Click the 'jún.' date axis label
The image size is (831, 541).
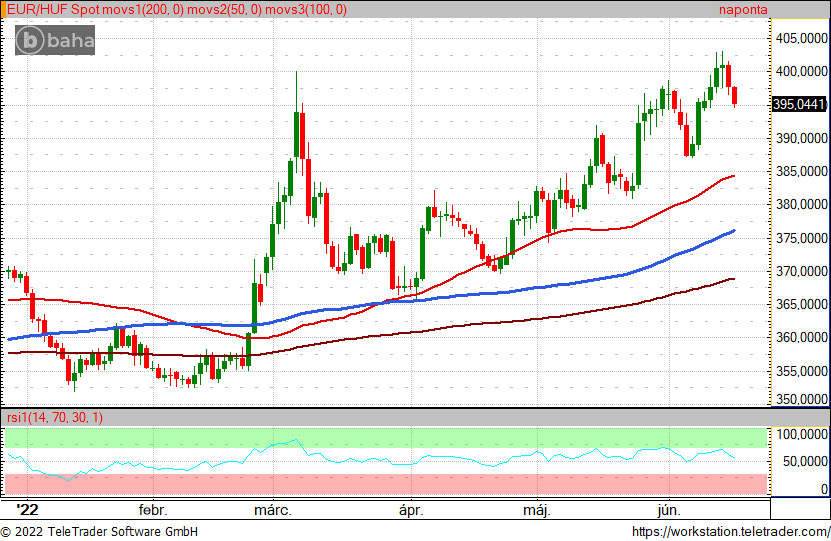pos(669,511)
